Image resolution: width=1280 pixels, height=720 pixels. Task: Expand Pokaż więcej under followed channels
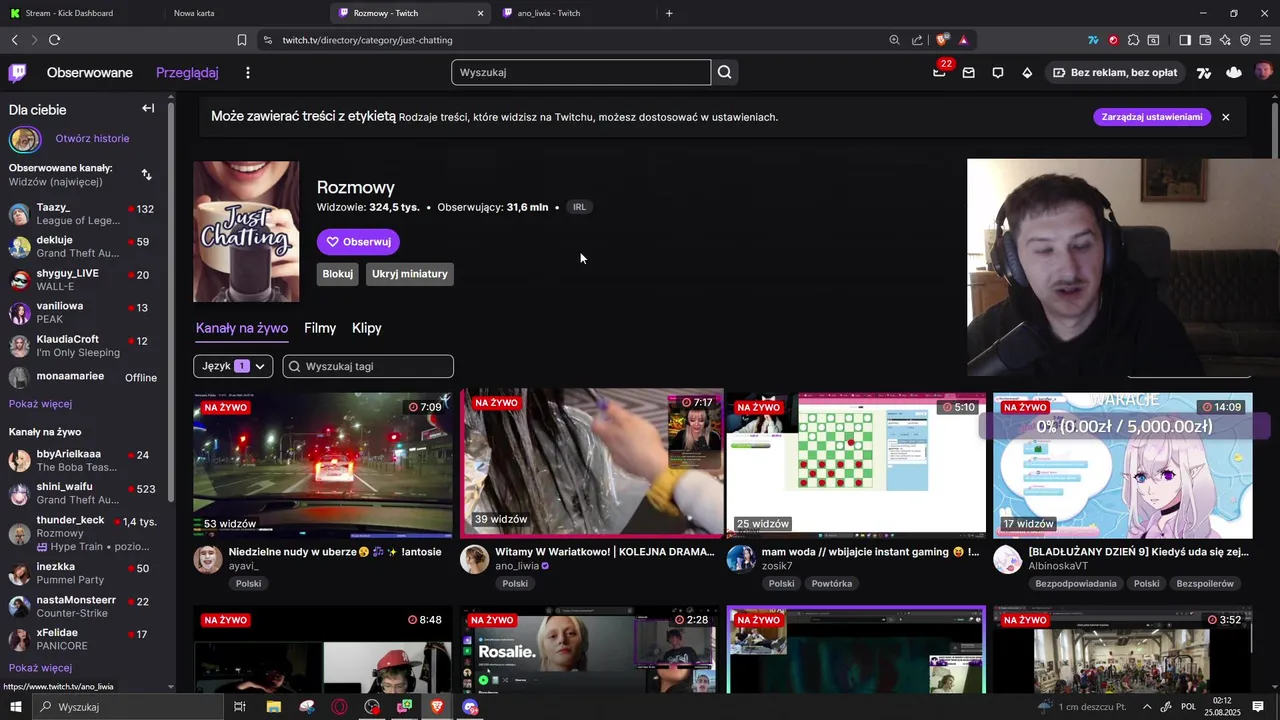(40, 404)
